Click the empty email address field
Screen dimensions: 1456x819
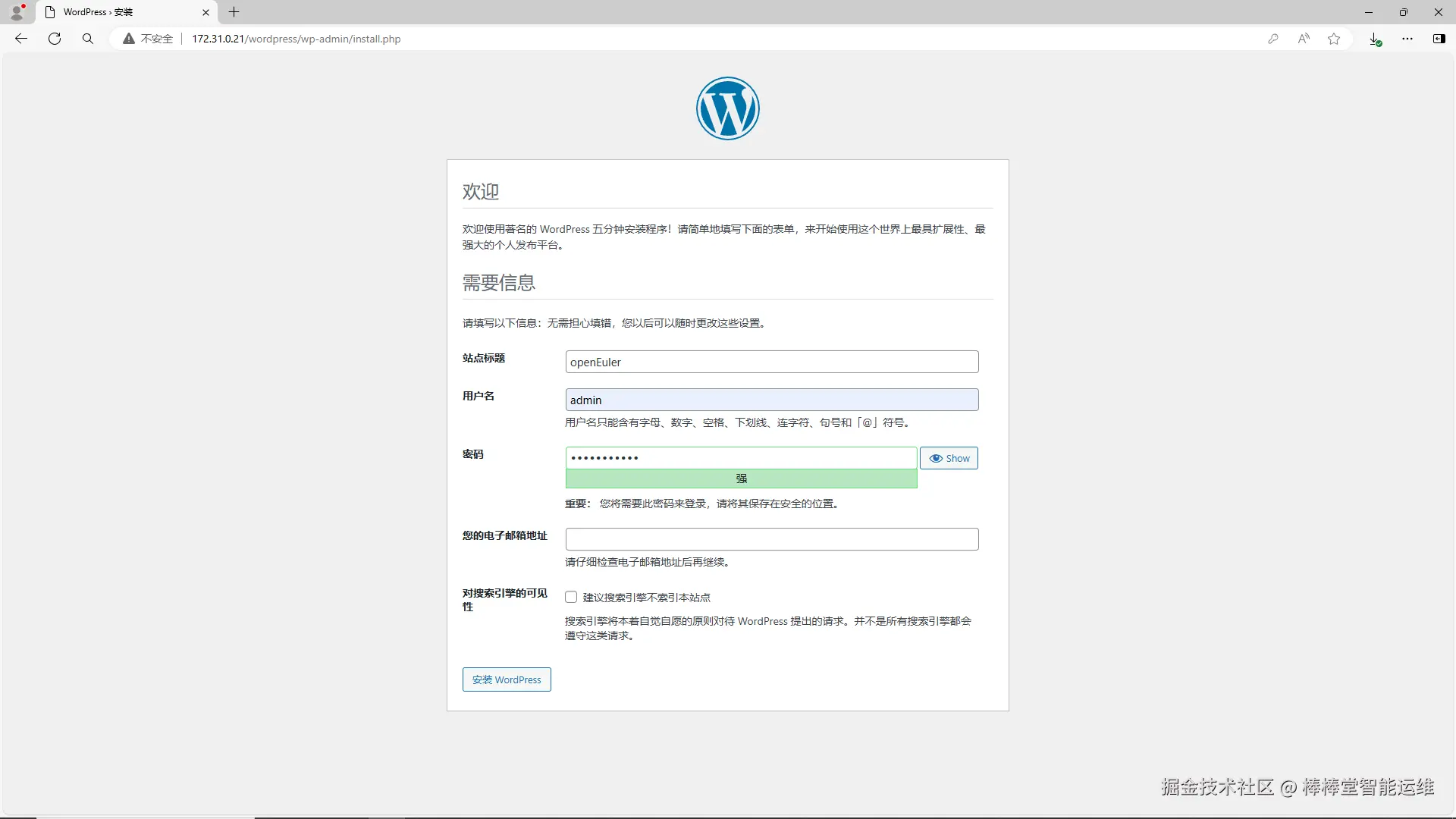(772, 539)
